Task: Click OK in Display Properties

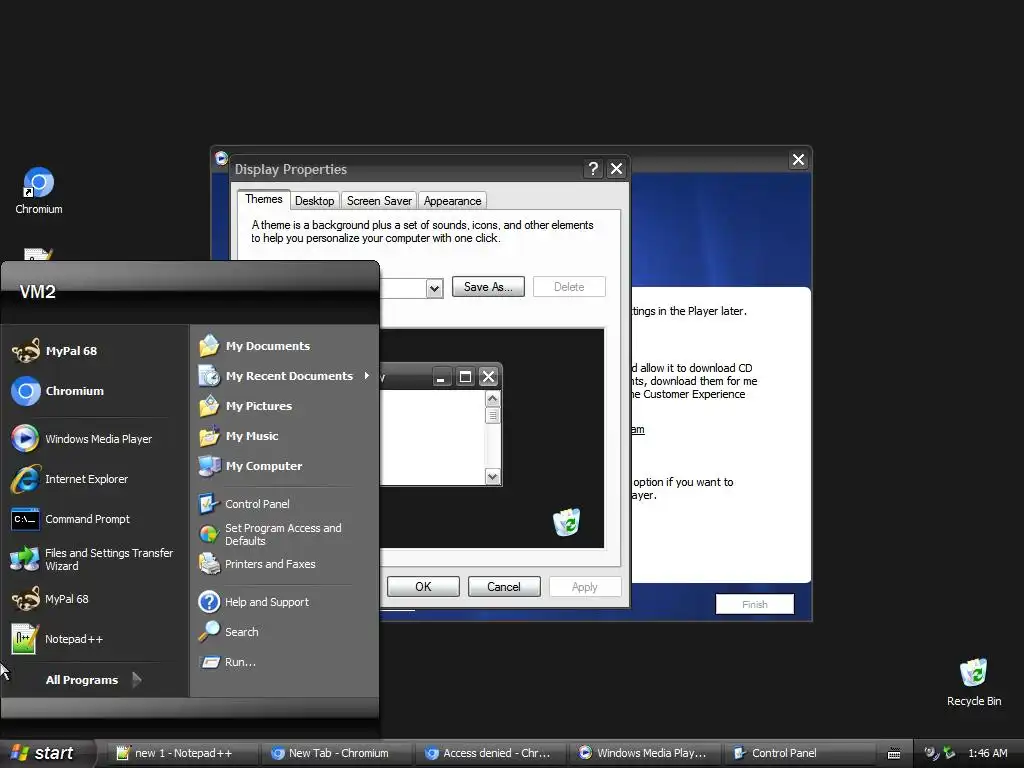Action: click(423, 586)
